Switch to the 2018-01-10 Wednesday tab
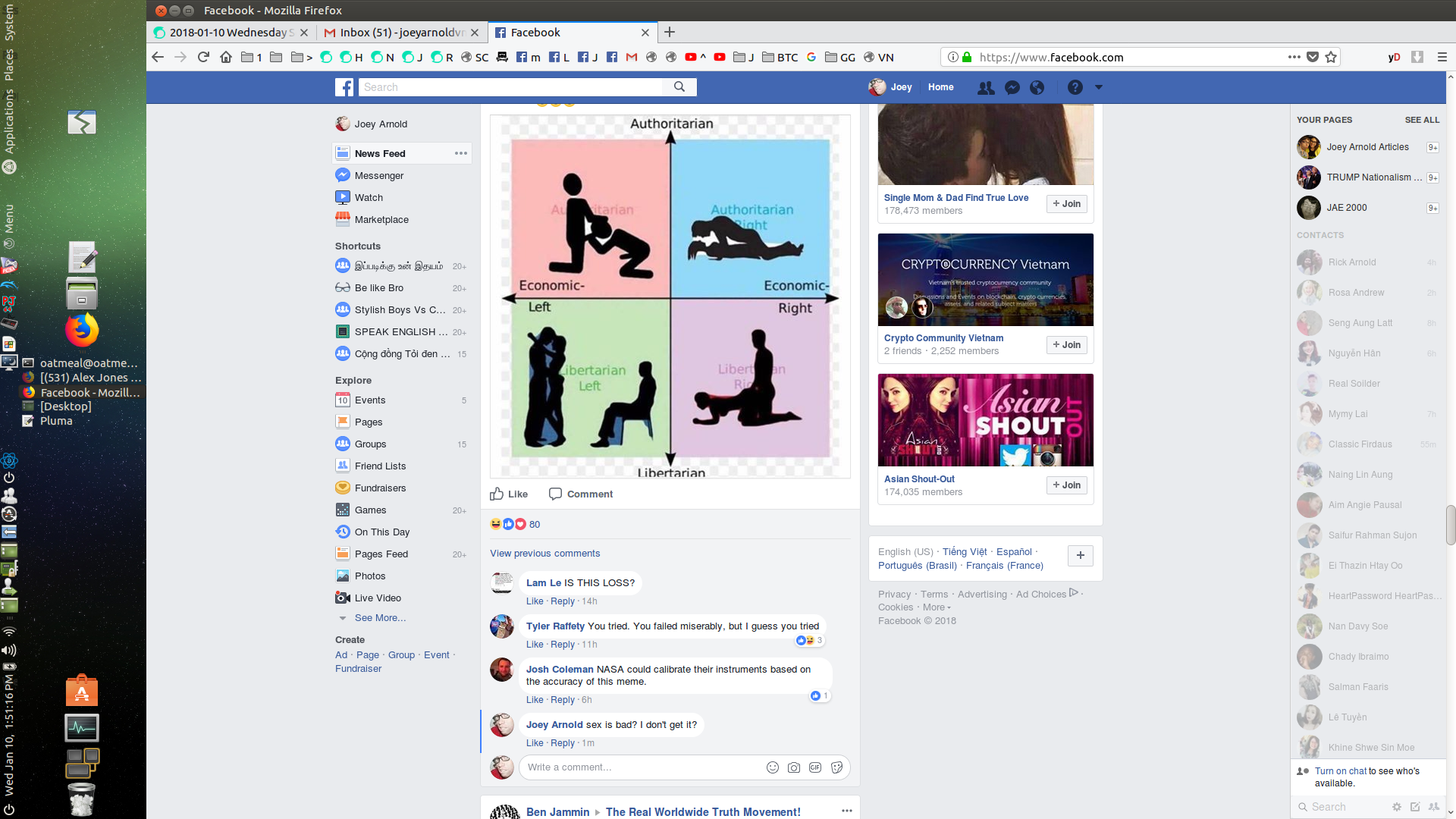 coord(231,33)
